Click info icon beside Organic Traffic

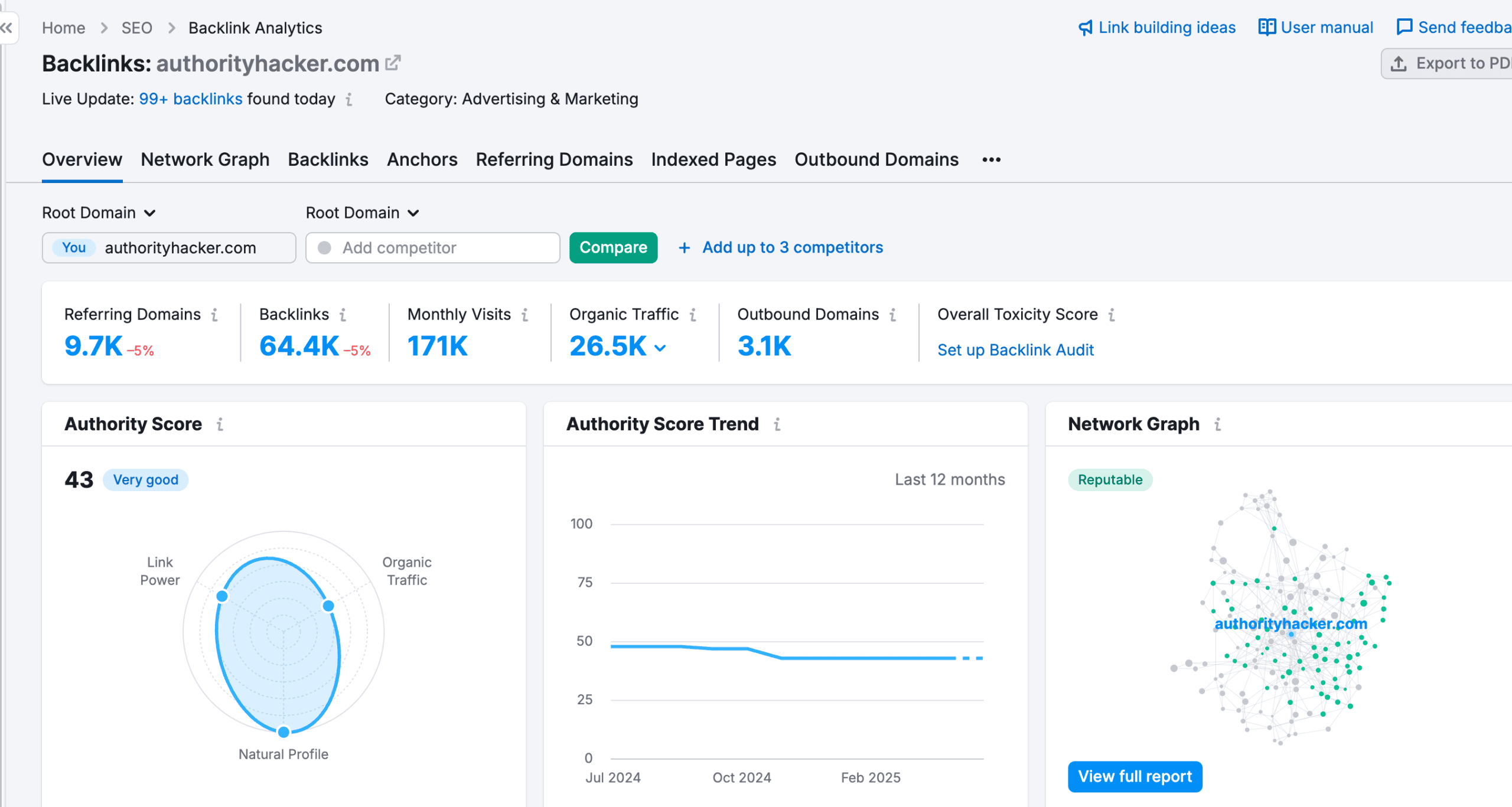pyautogui.click(x=693, y=315)
